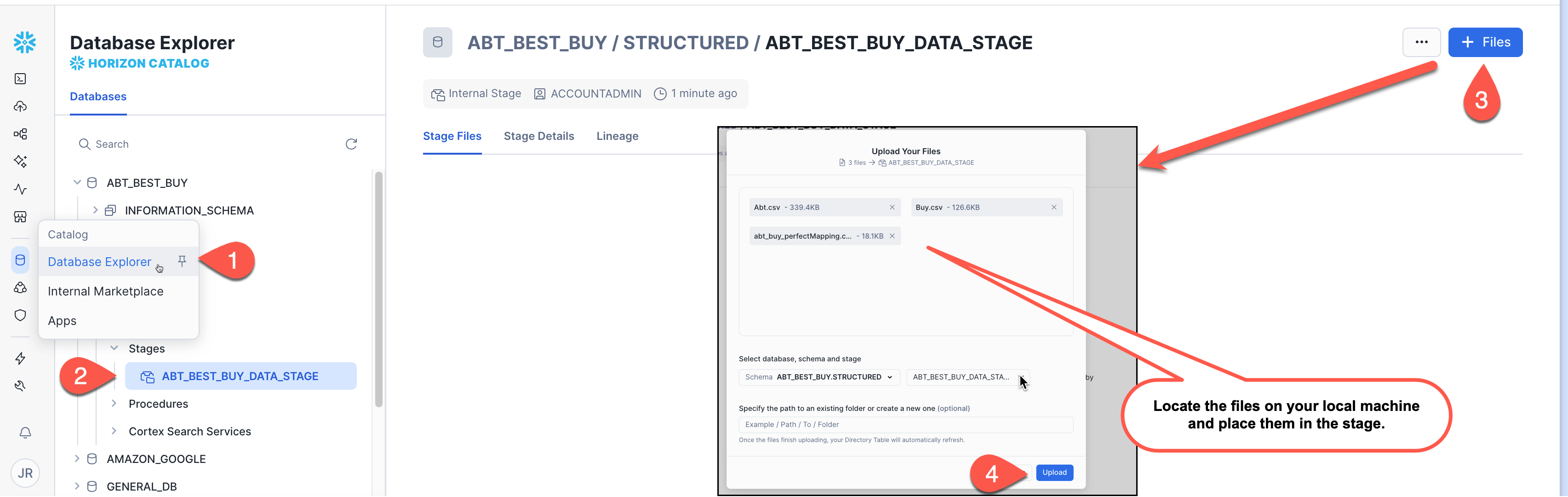
Task: Click the monitoring activity pulse icon
Action: pyautogui.click(x=20, y=190)
